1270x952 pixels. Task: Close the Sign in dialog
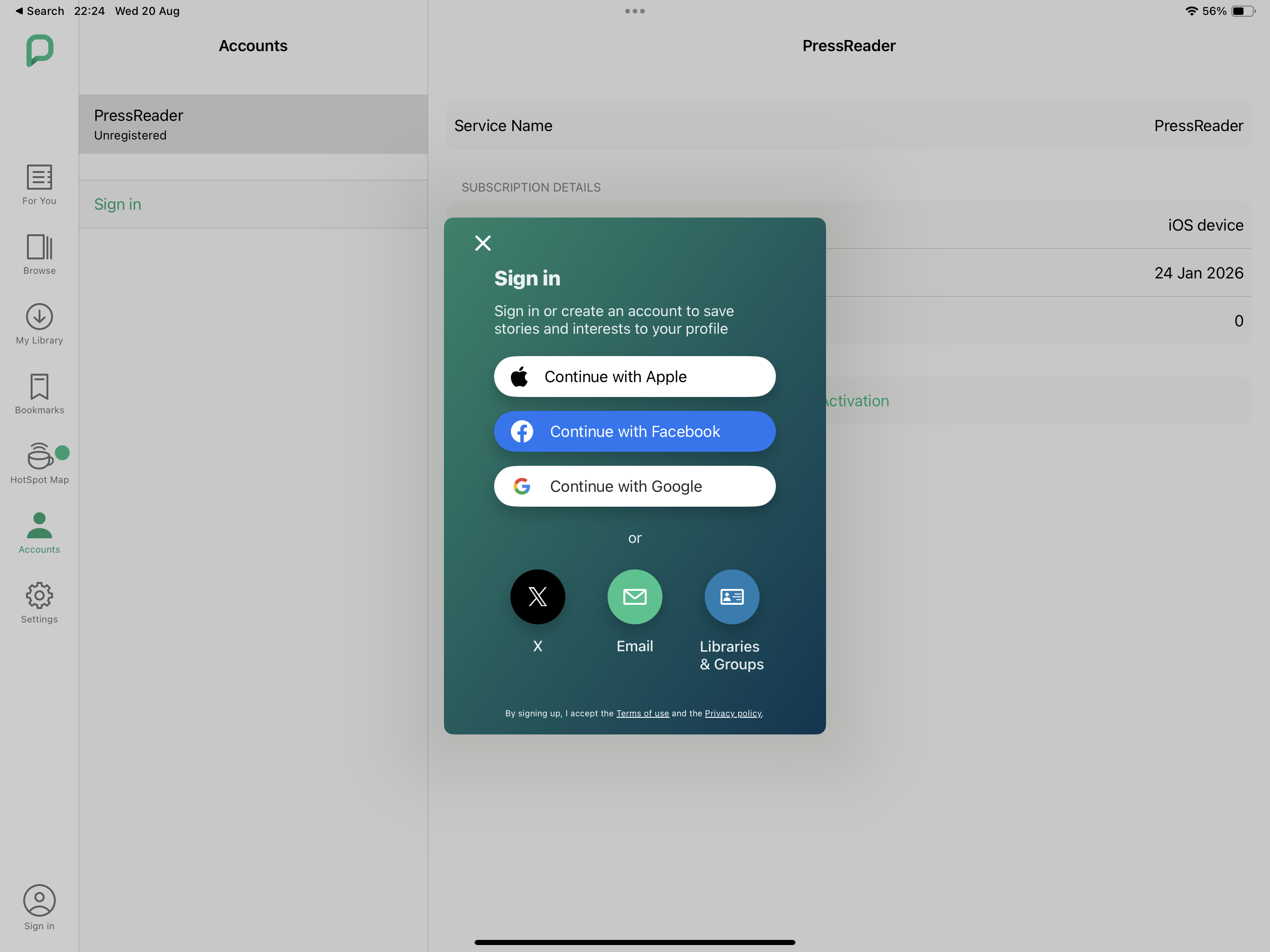click(x=483, y=243)
